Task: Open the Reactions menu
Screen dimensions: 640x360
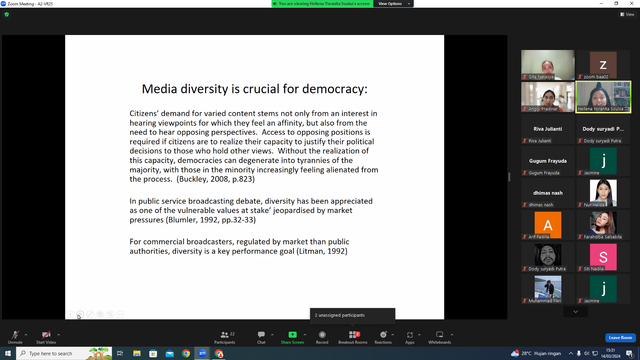Action: pos(383,337)
